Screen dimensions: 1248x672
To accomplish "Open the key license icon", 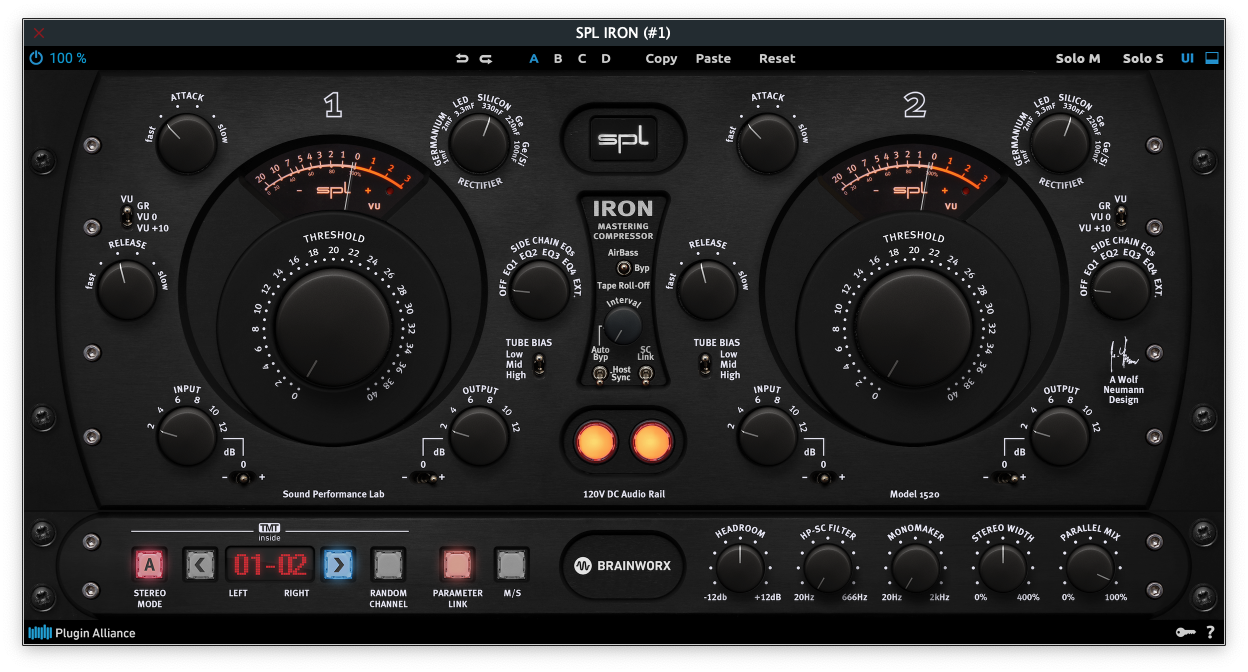I will point(1184,632).
